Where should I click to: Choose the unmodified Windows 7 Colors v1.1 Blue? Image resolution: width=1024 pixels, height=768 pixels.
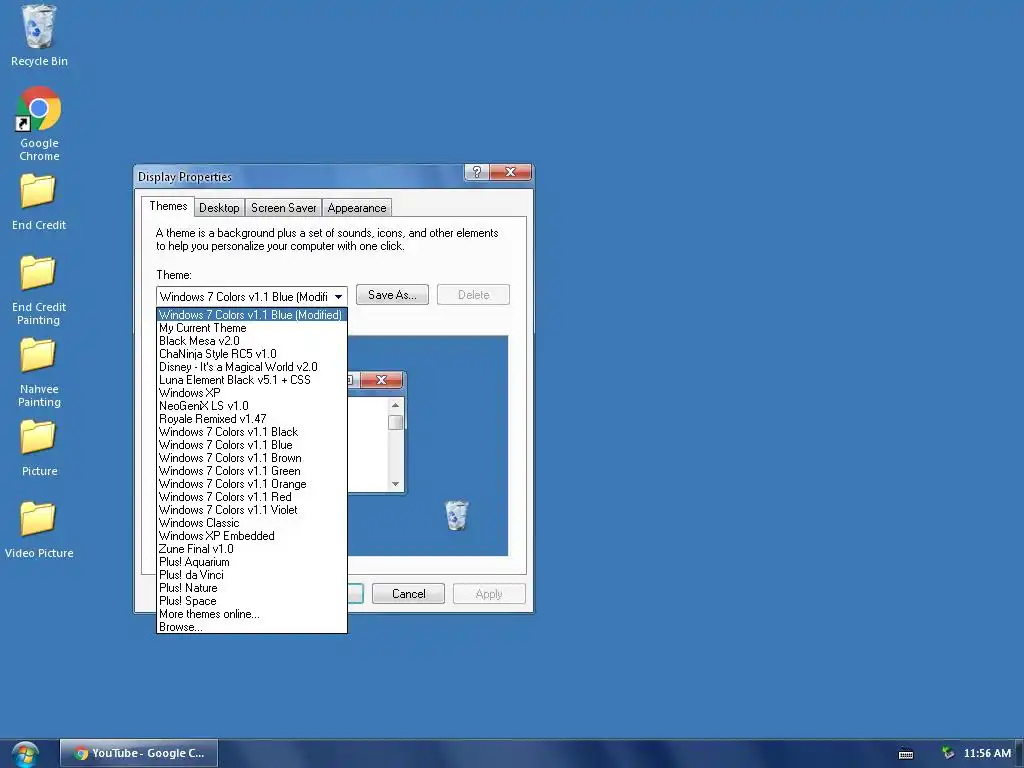coord(251,445)
